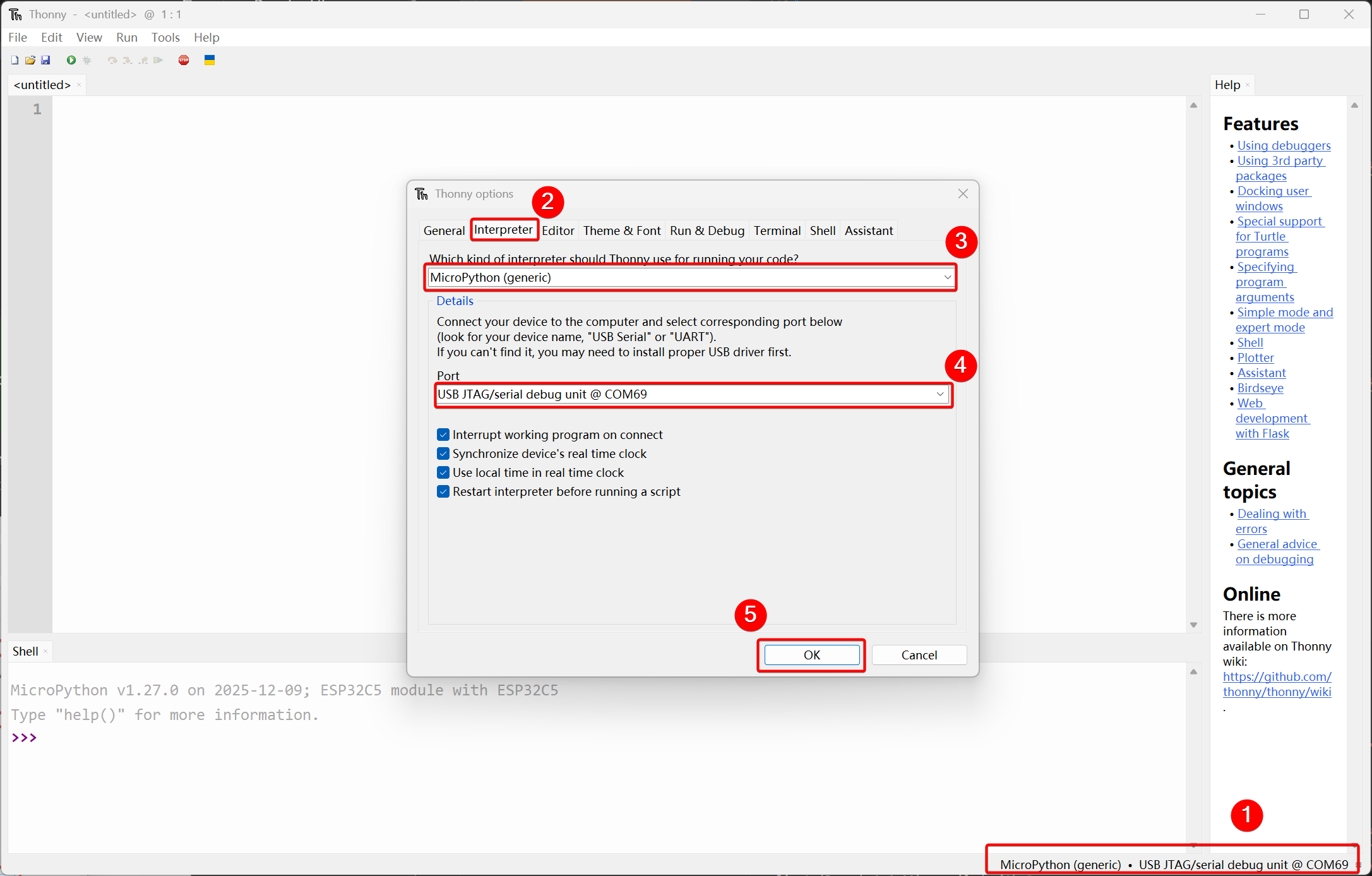Switch to the Theme & Font tab

621,231
